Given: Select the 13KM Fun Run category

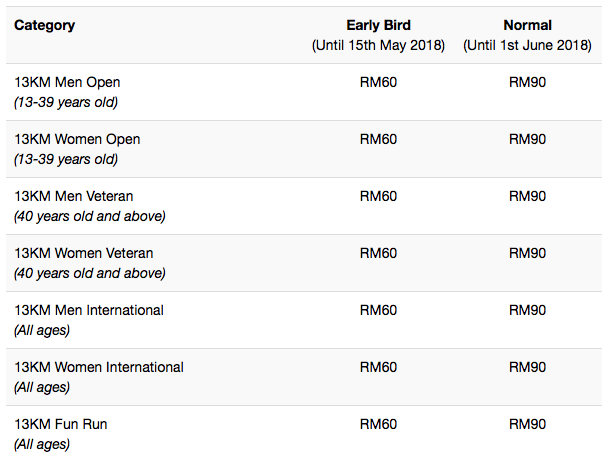Looking at the screenshot, I should point(60,424).
